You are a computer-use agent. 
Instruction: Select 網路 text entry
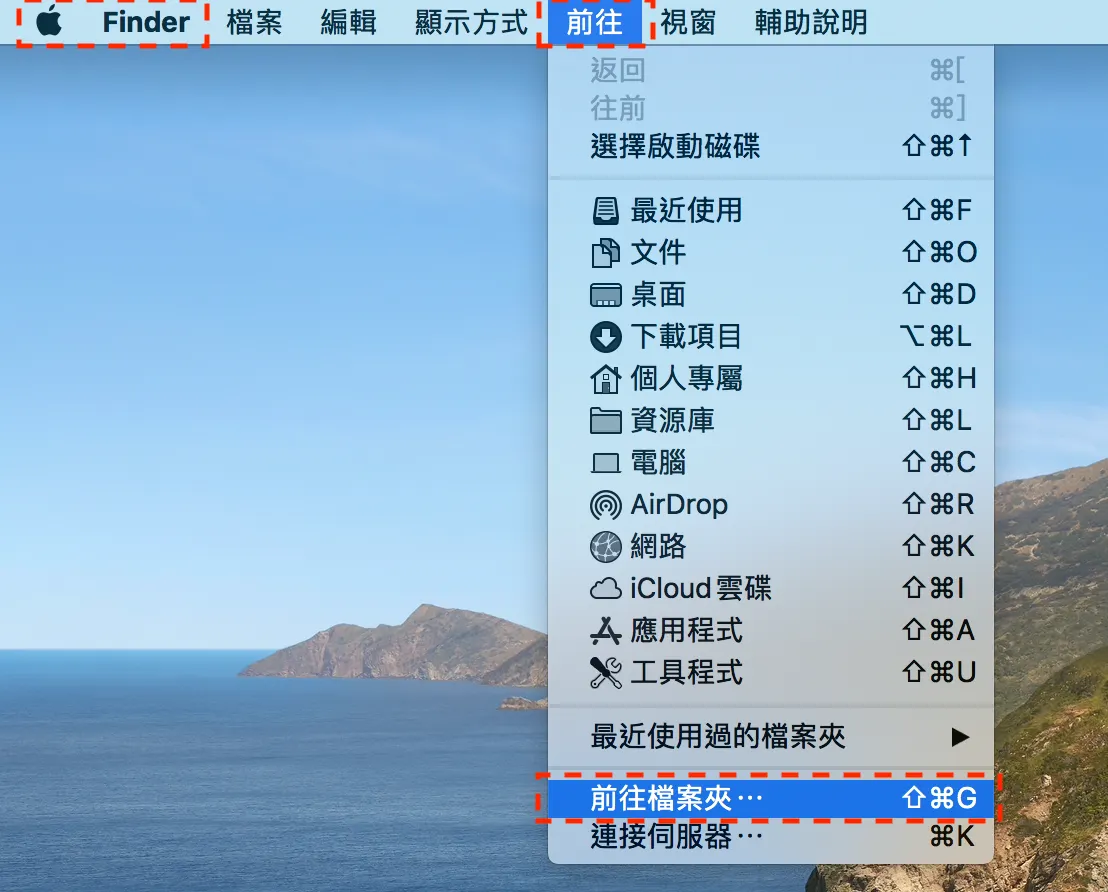[658, 546]
